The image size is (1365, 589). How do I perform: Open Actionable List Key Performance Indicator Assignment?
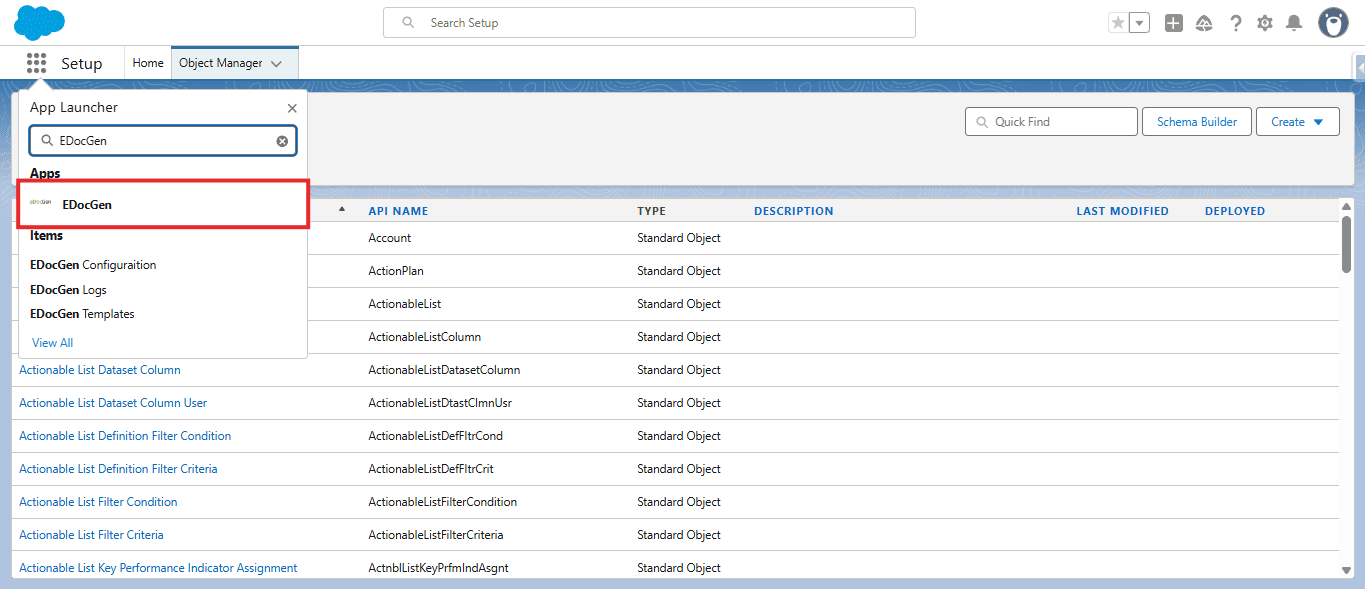pos(158,568)
